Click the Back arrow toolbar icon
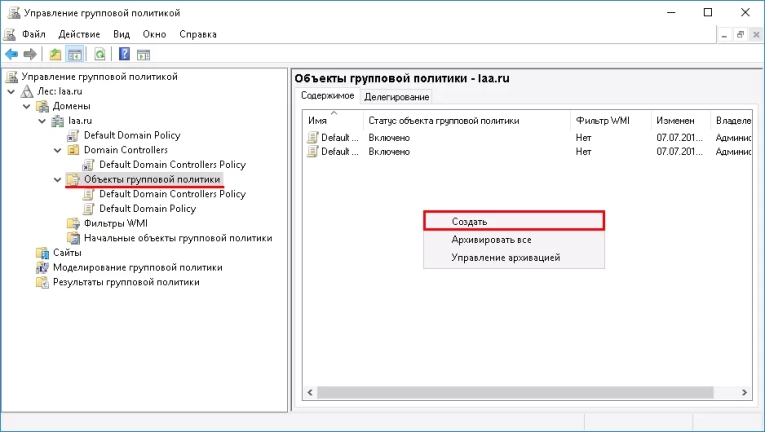The image size is (765, 432). tap(11, 54)
